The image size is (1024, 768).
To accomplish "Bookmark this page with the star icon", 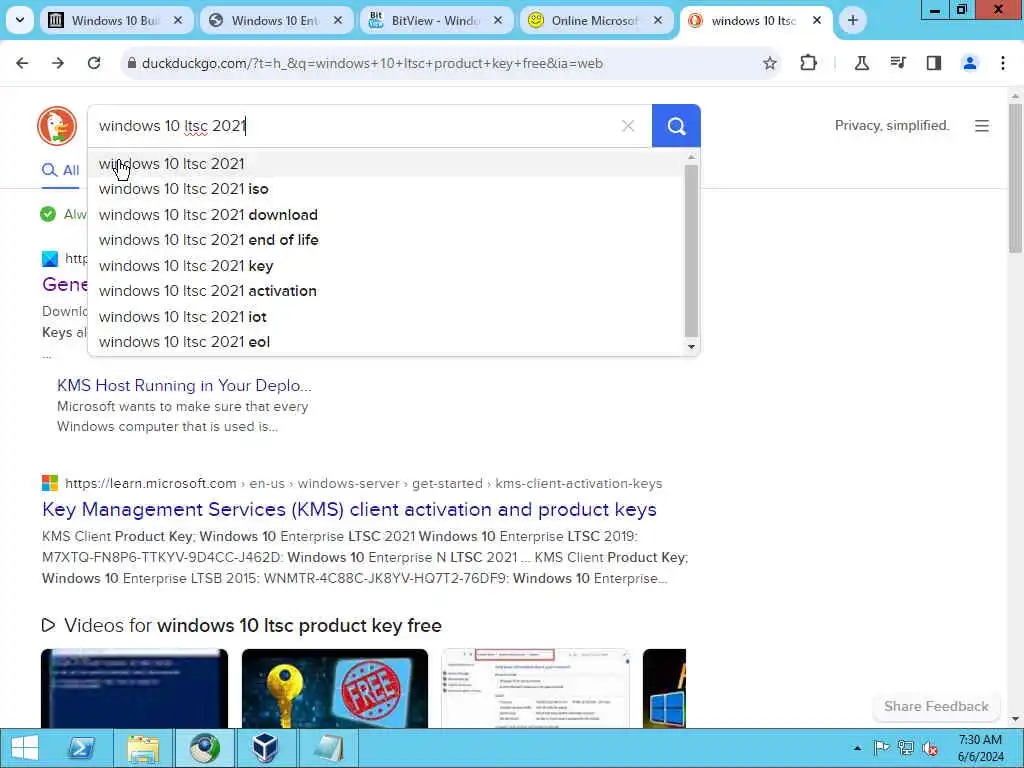I will 770,63.
